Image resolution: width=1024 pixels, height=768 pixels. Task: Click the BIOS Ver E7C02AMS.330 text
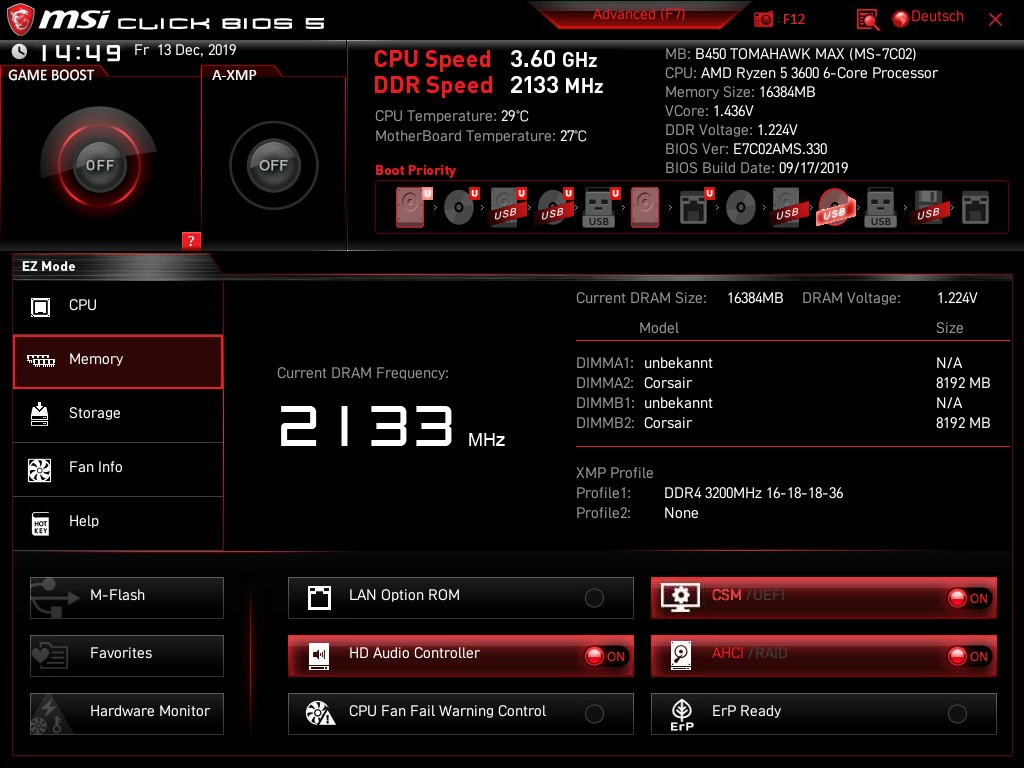746,149
